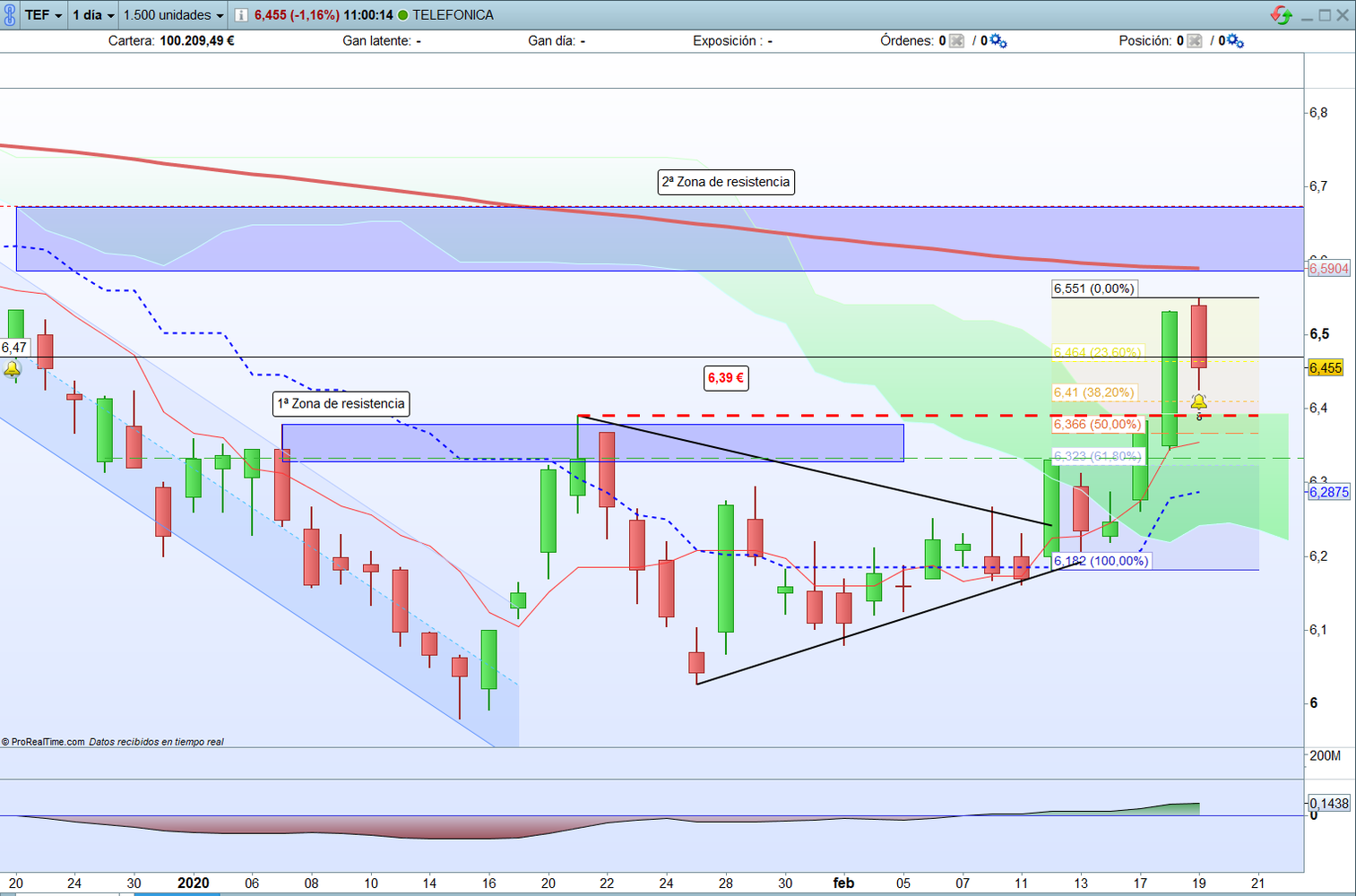The image size is (1356, 896).
Task: Select the '2ª Zona de resistencia' label
Action: [726, 182]
